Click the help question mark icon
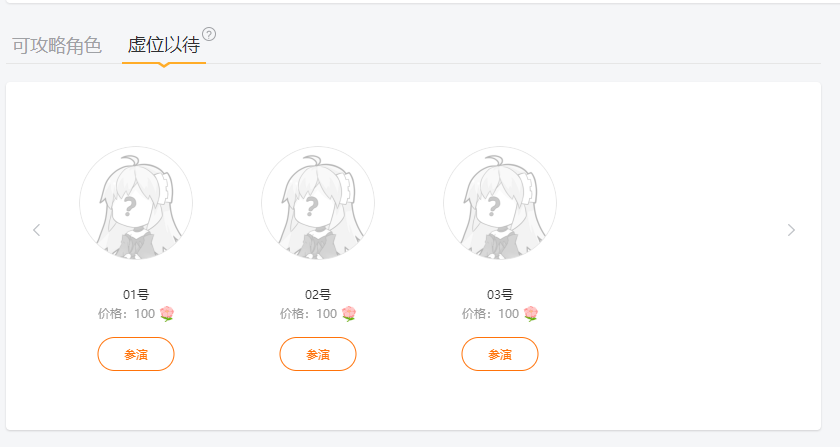840x447 pixels. tap(209, 34)
